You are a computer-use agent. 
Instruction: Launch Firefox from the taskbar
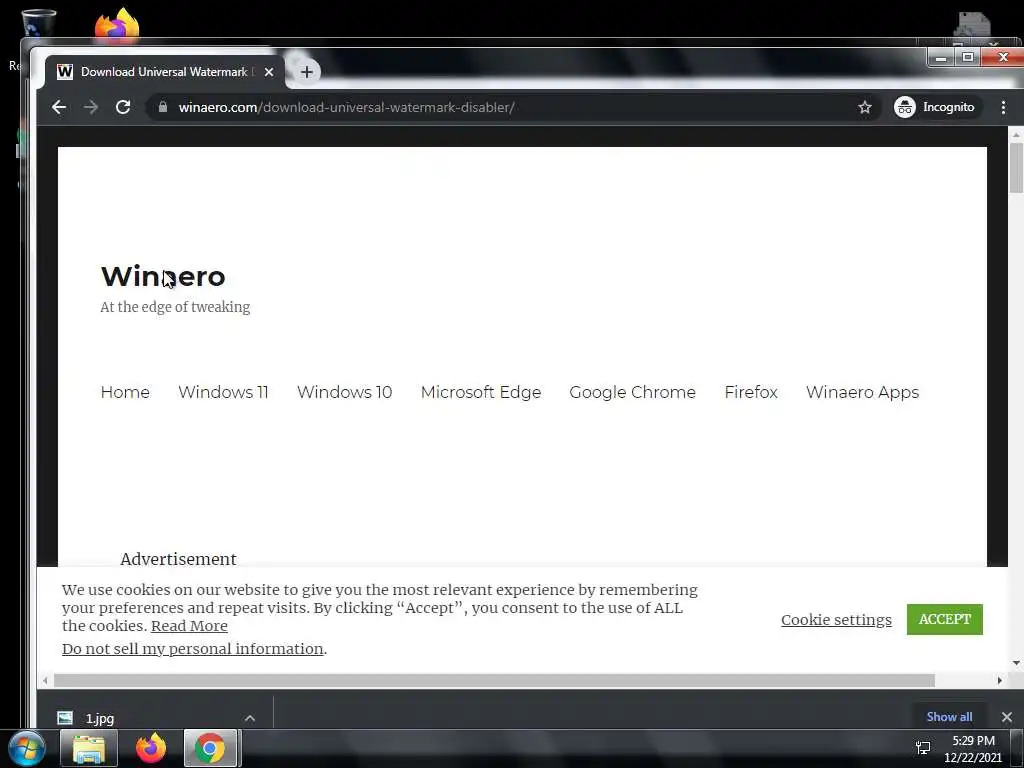pyautogui.click(x=151, y=748)
